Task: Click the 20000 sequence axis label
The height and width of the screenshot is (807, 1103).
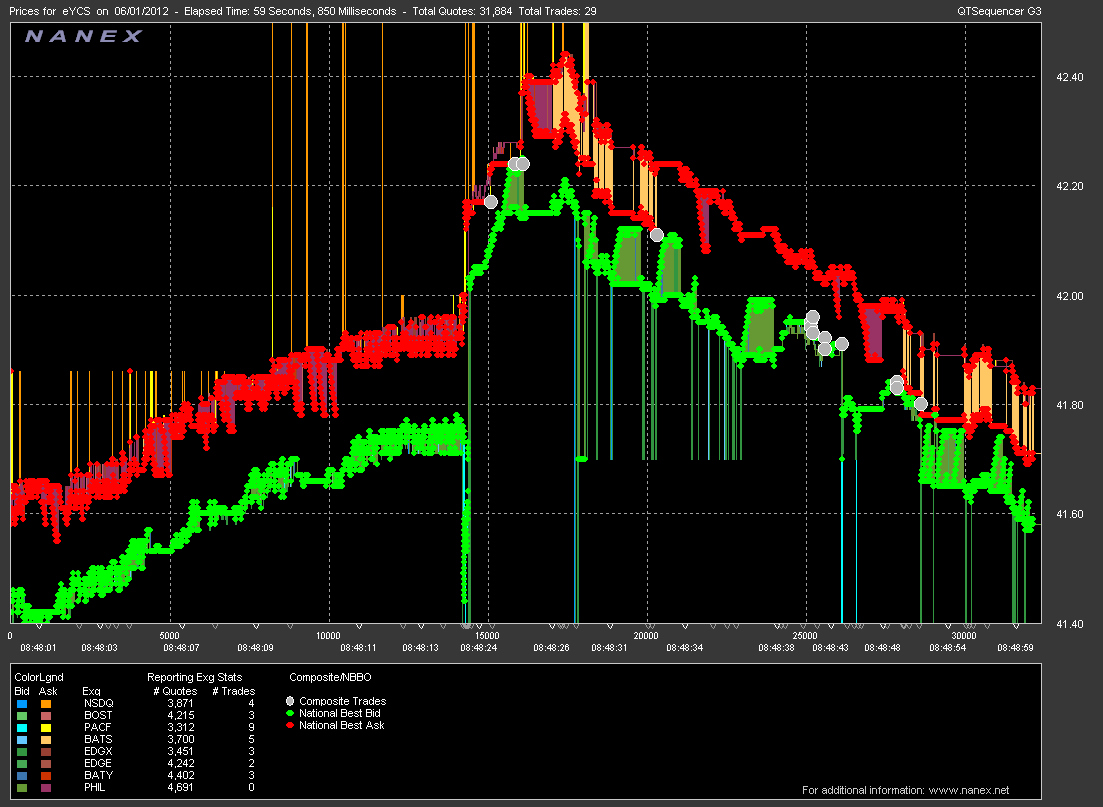Action: click(646, 636)
